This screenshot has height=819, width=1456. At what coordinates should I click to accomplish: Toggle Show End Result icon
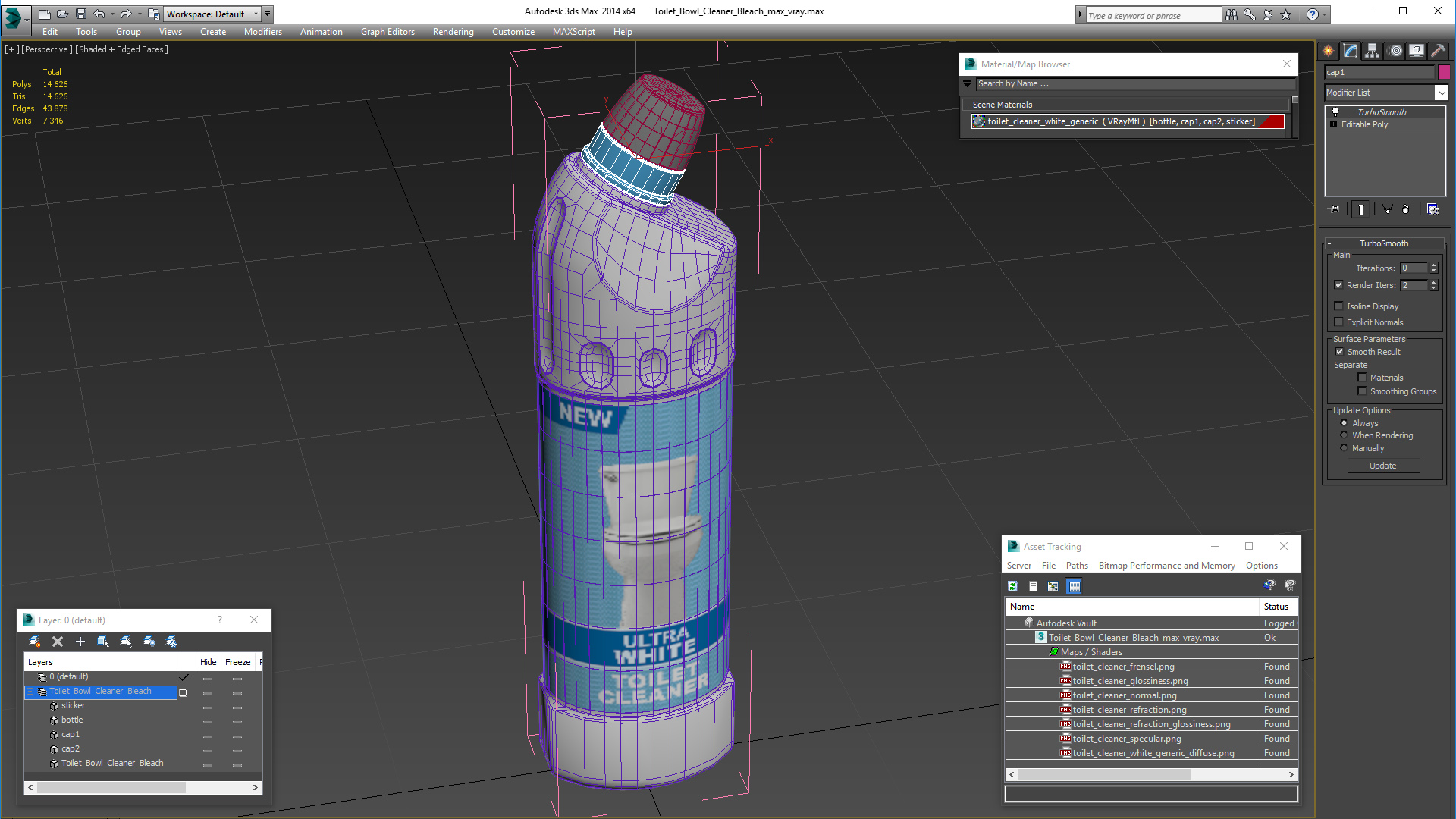pos(1361,209)
